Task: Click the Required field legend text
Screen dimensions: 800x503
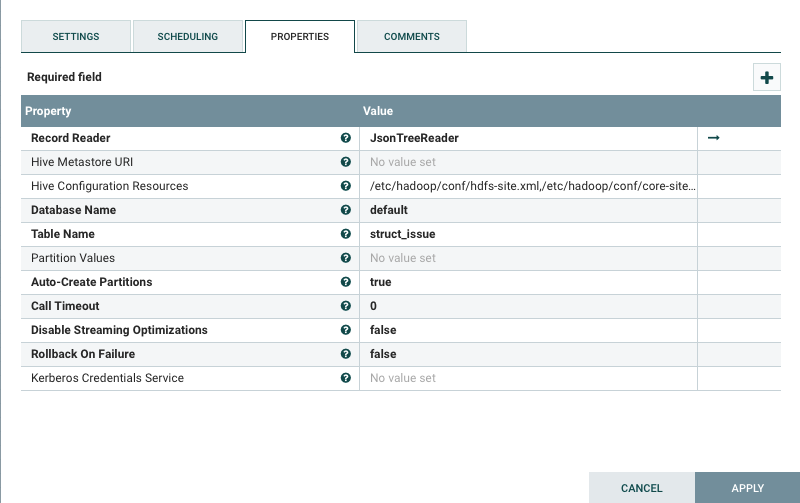Action: tap(64, 77)
